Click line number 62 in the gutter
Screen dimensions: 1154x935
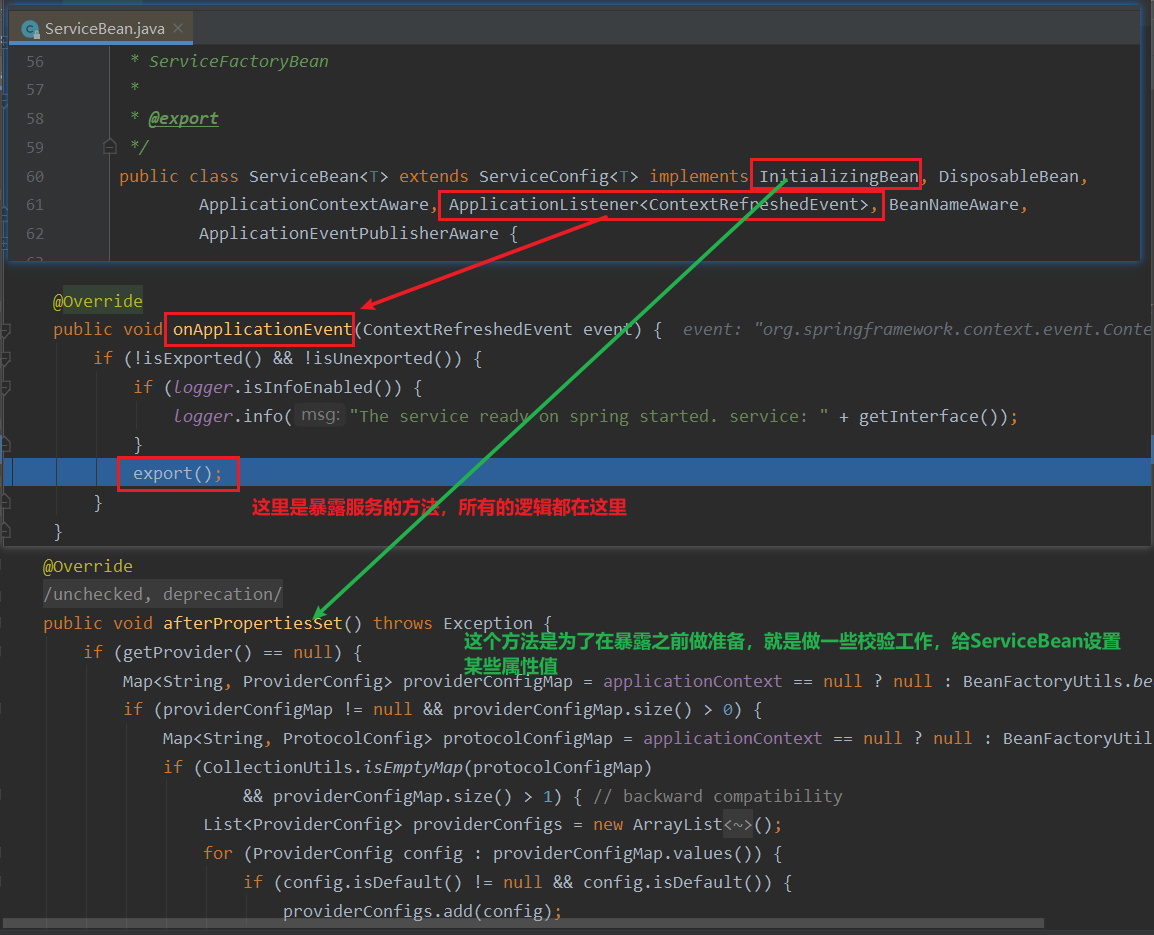pos(35,234)
